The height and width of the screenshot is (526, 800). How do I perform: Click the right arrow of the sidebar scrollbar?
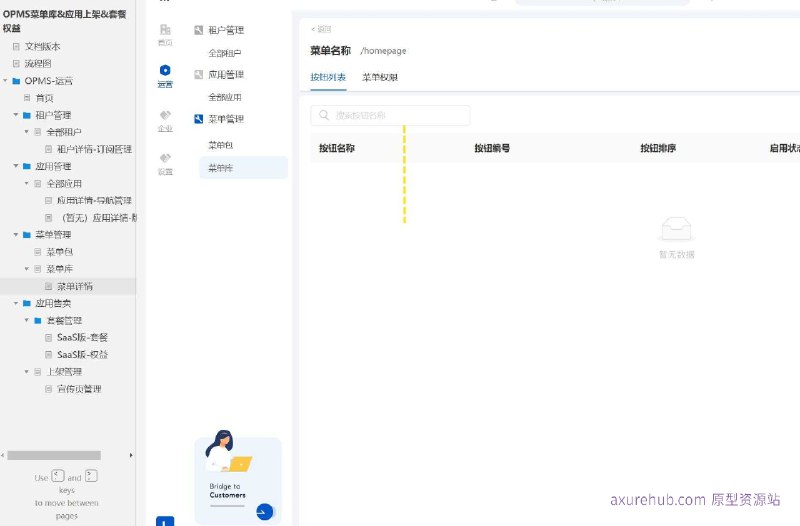tap(131, 455)
